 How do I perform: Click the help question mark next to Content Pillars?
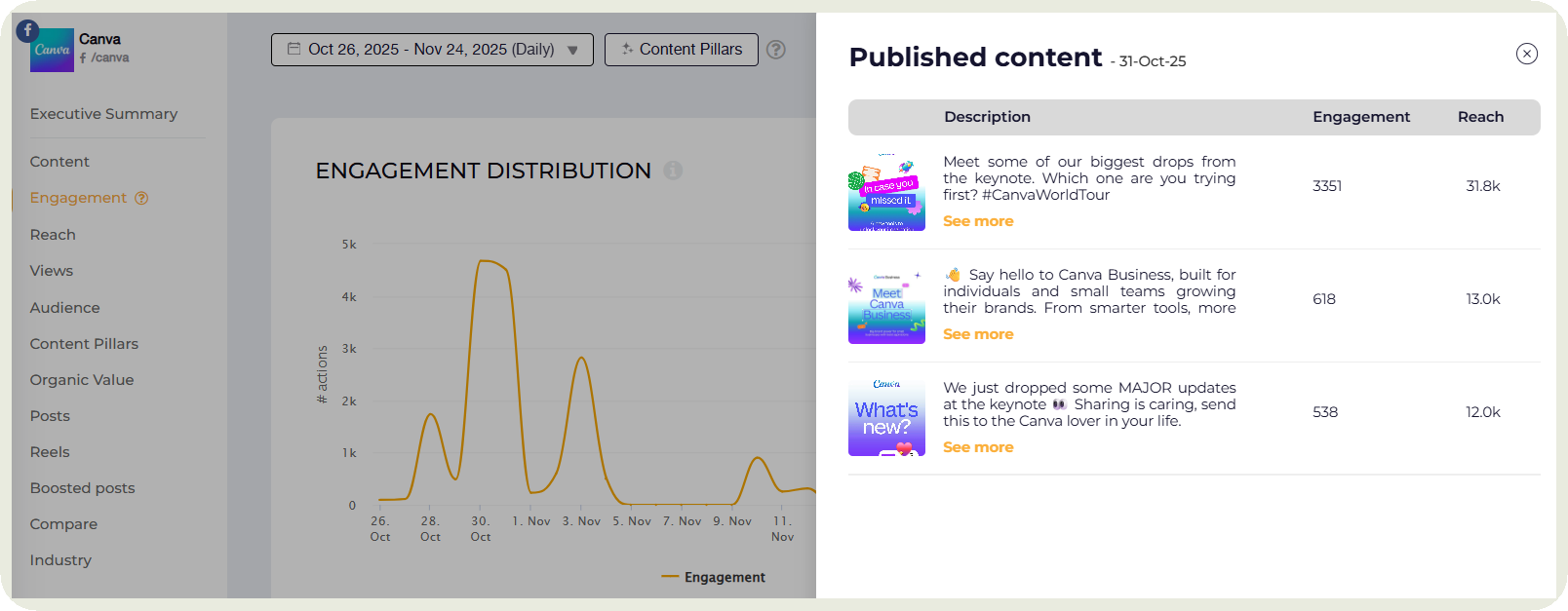pyautogui.click(x=776, y=50)
